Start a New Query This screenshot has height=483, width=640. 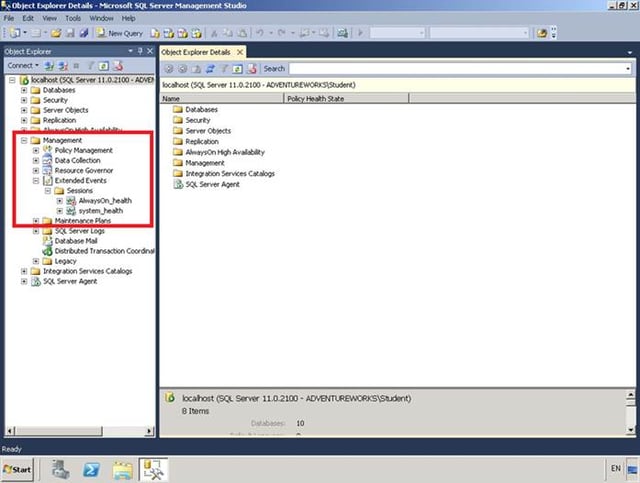[x=120, y=33]
